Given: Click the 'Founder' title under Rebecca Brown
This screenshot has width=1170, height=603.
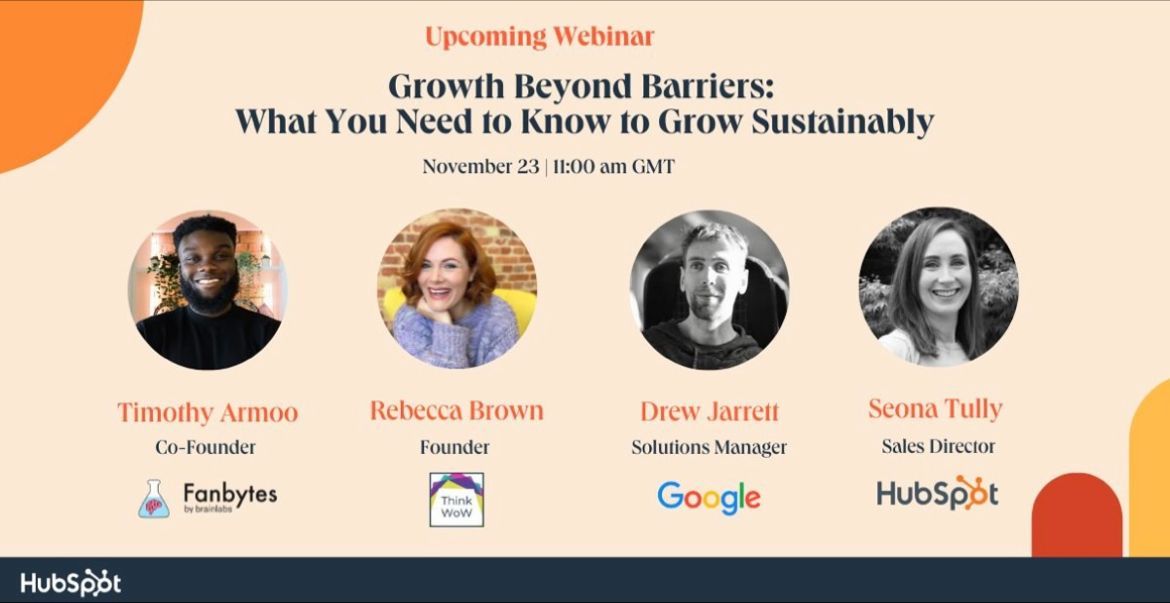Looking at the screenshot, I should tap(454, 447).
